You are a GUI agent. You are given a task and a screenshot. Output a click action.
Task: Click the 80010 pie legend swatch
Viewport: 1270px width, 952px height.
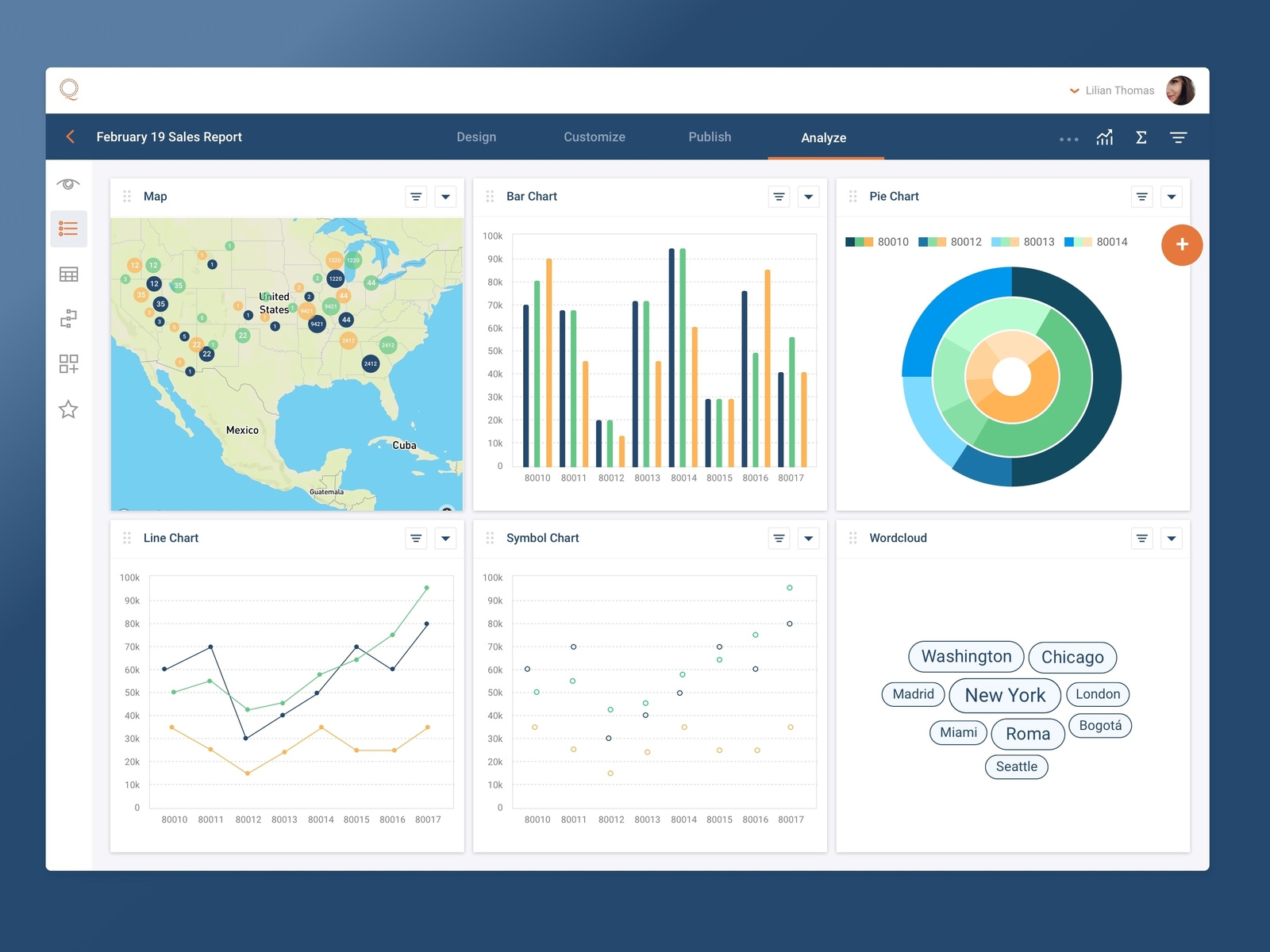860,242
